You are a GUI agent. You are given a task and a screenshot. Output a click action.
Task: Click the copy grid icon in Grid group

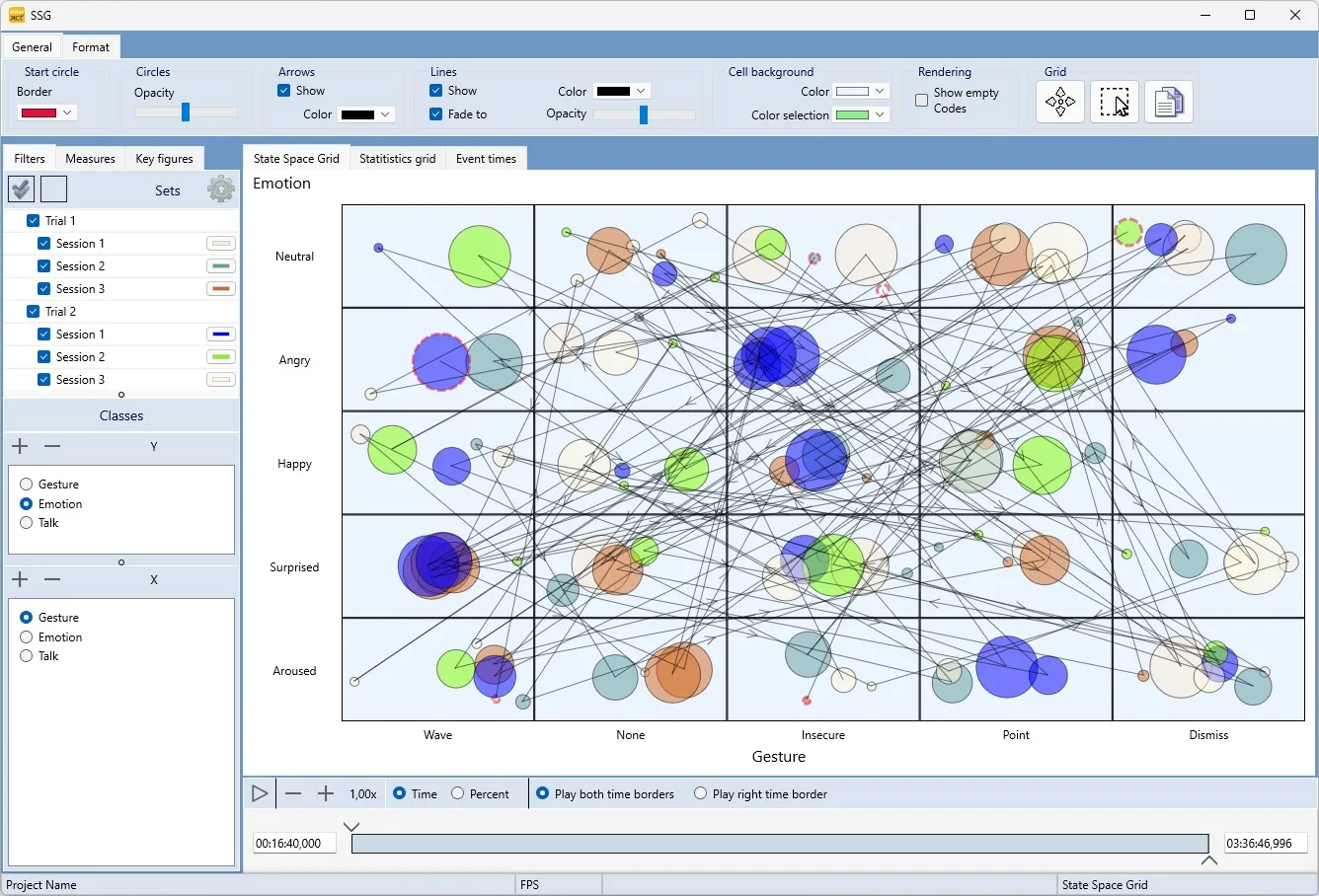click(1169, 102)
